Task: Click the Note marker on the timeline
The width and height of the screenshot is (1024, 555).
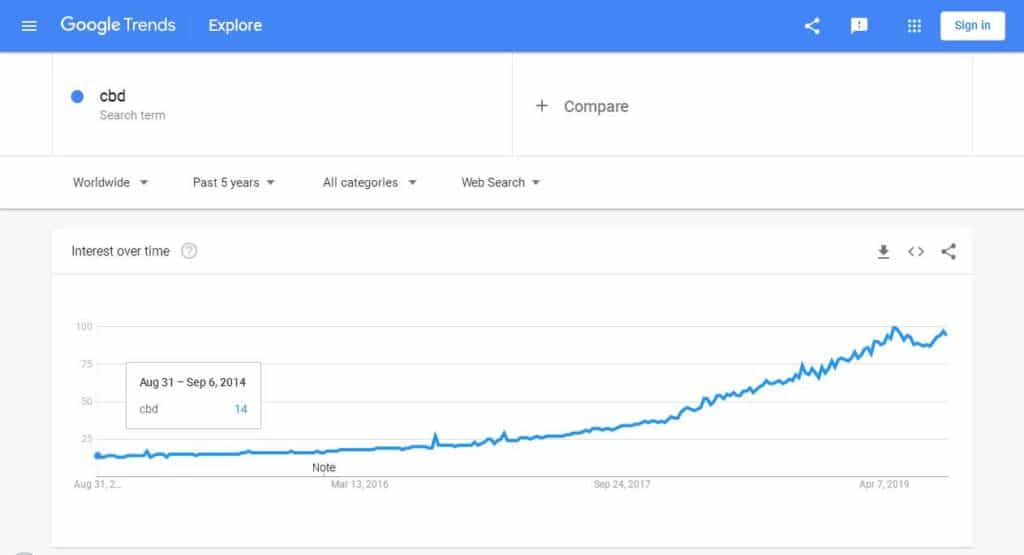Action: coord(323,468)
